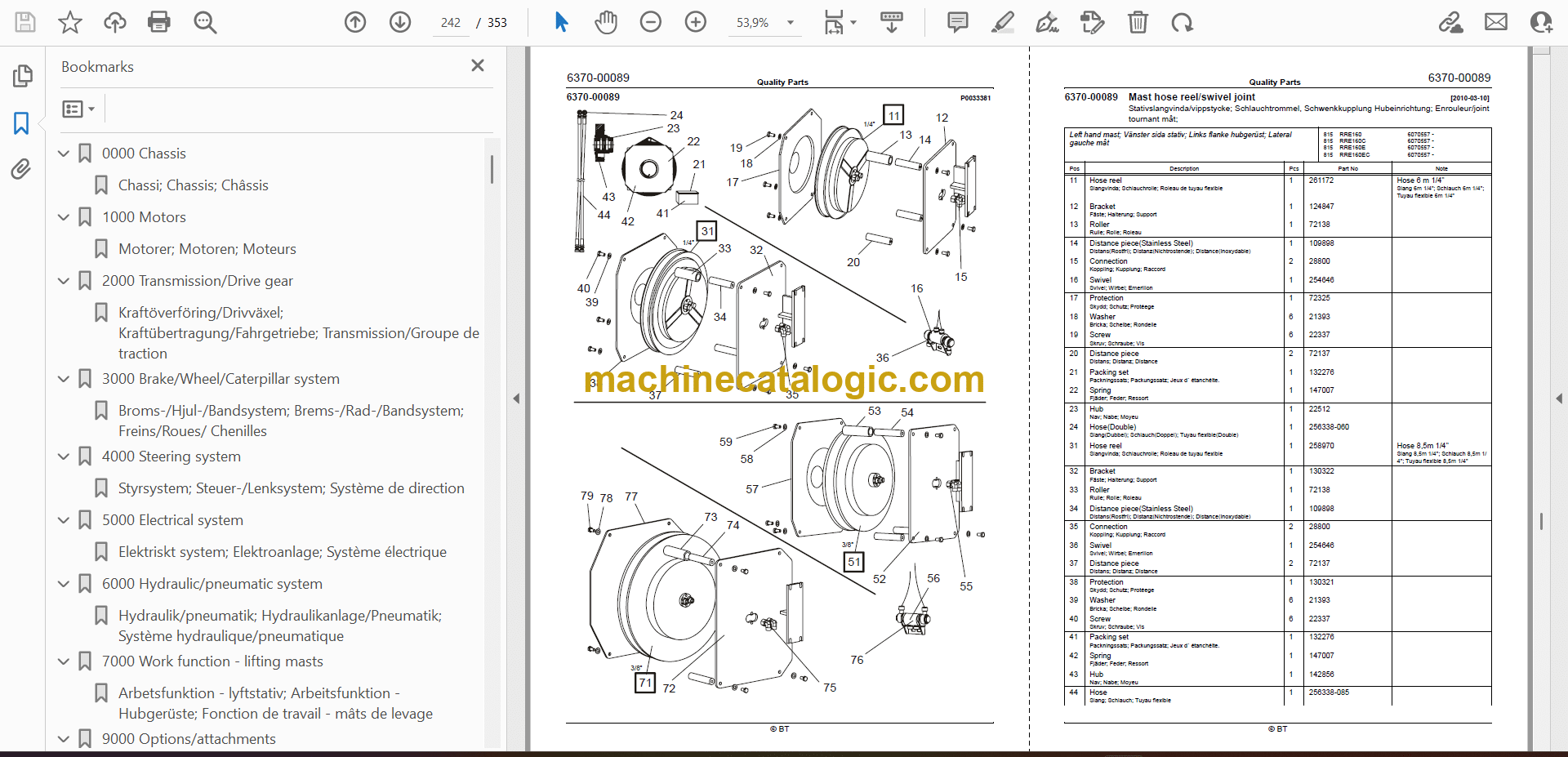
Task: Click the share with others person icon
Action: click(1541, 22)
